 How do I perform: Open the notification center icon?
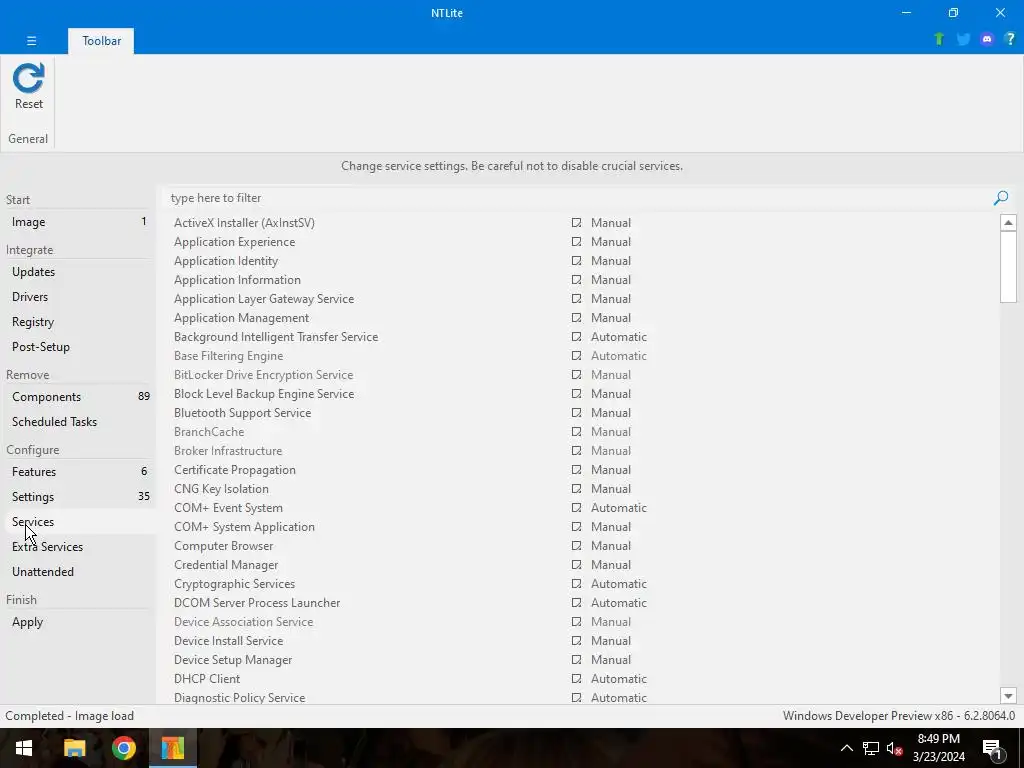tap(992, 748)
